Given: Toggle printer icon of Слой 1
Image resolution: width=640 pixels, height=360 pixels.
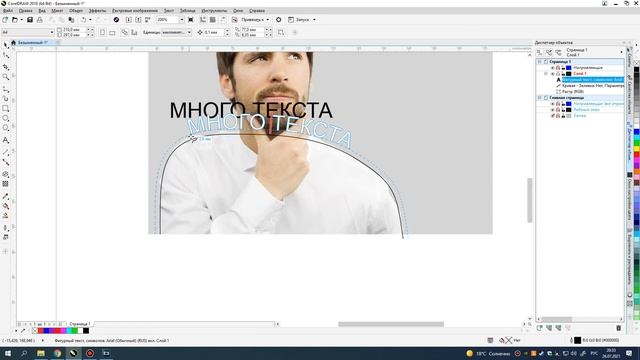Looking at the screenshot, I should click(x=558, y=74).
